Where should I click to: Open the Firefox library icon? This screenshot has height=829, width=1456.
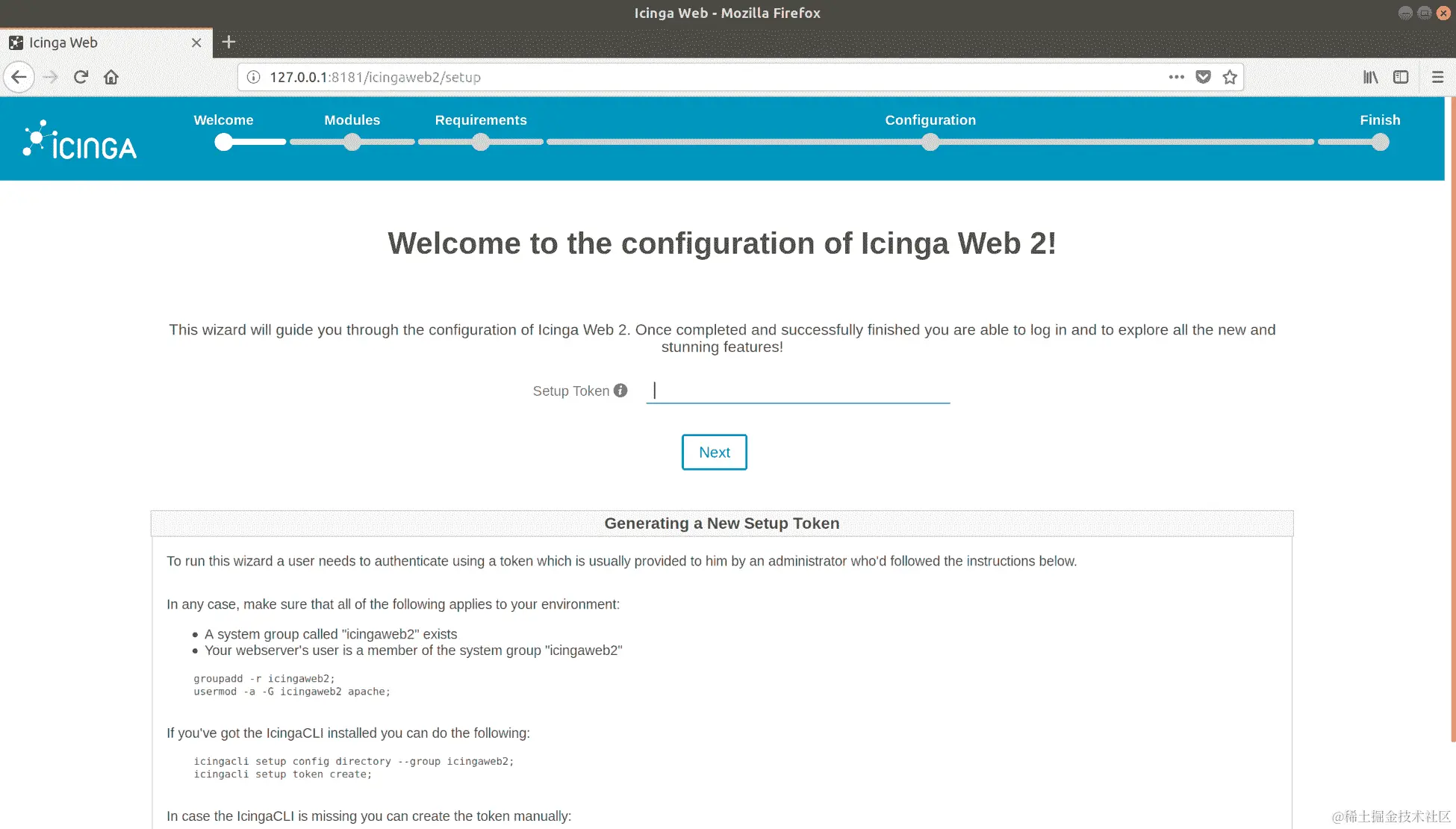(1370, 77)
